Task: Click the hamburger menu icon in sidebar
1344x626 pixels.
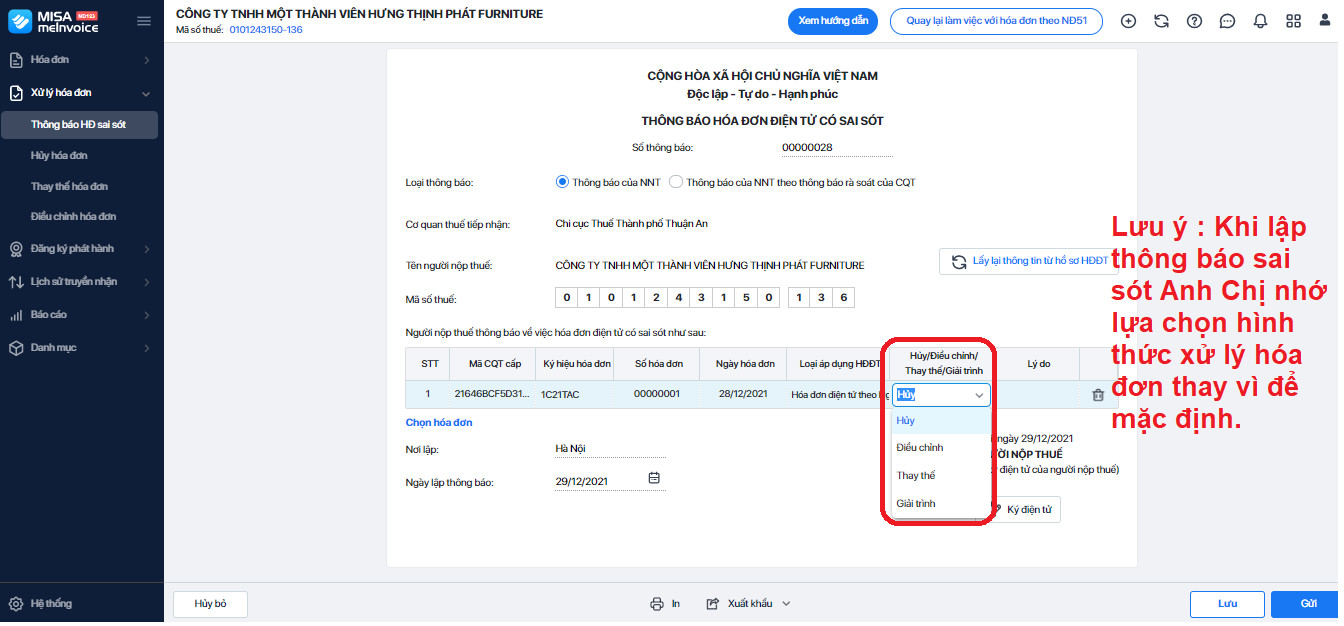Action: 144,21
